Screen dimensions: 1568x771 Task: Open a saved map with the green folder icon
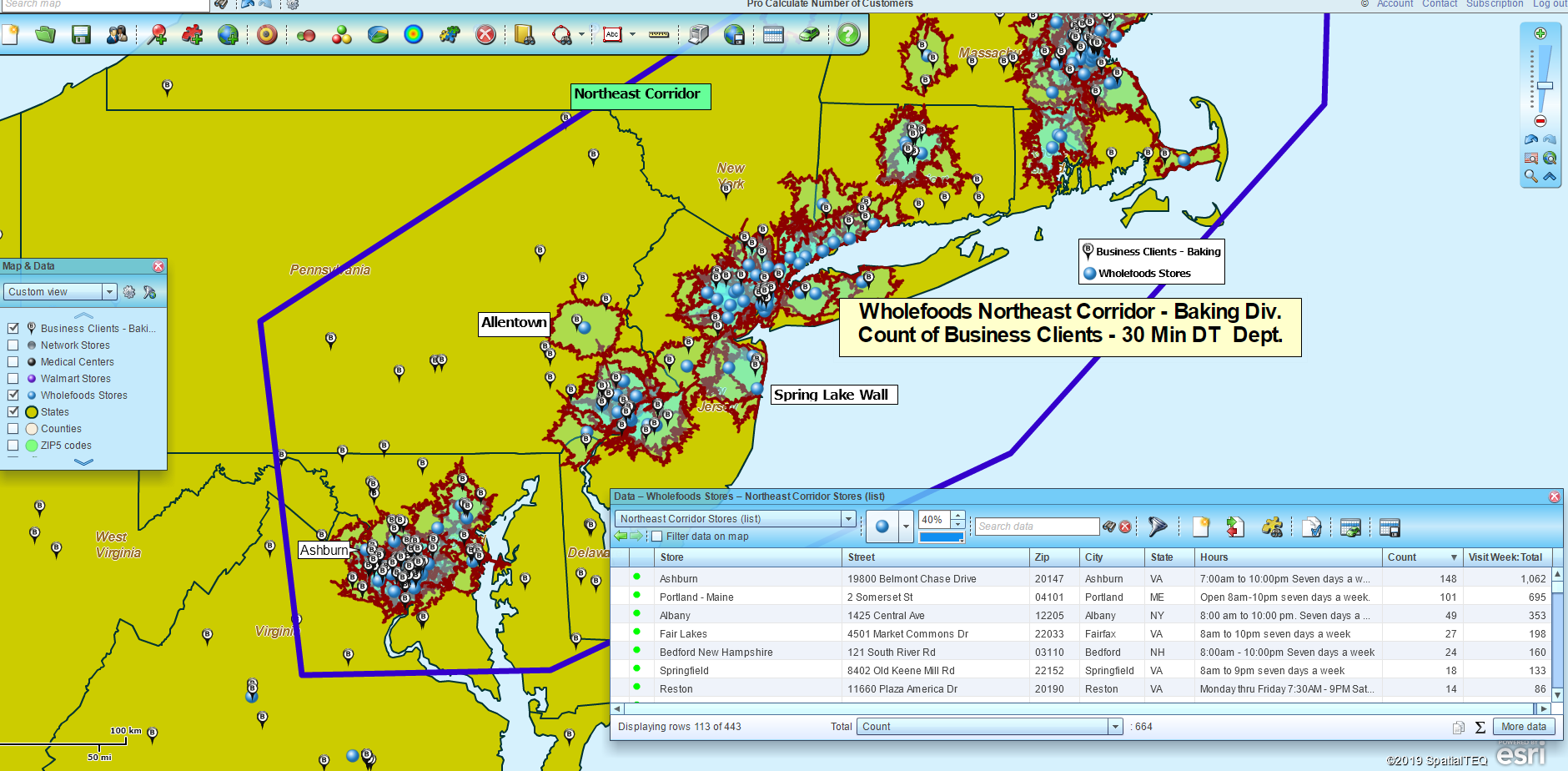pyautogui.click(x=45, y=34)
